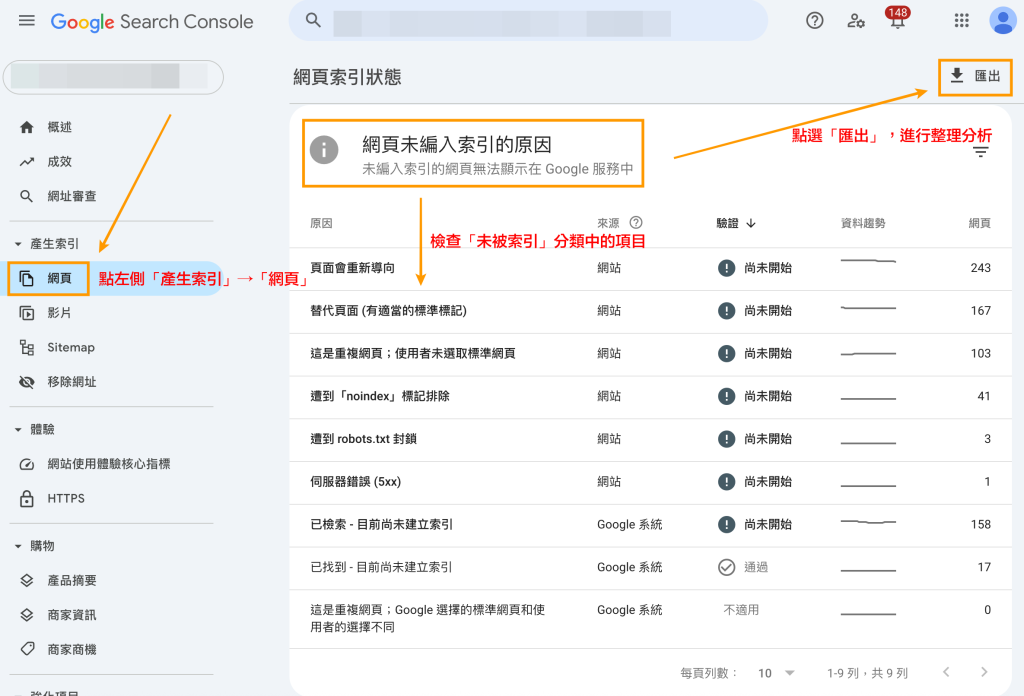Collapse the 產生索引 section
This screenshot has width=1024, height=696.
click(x=18, y=244)
